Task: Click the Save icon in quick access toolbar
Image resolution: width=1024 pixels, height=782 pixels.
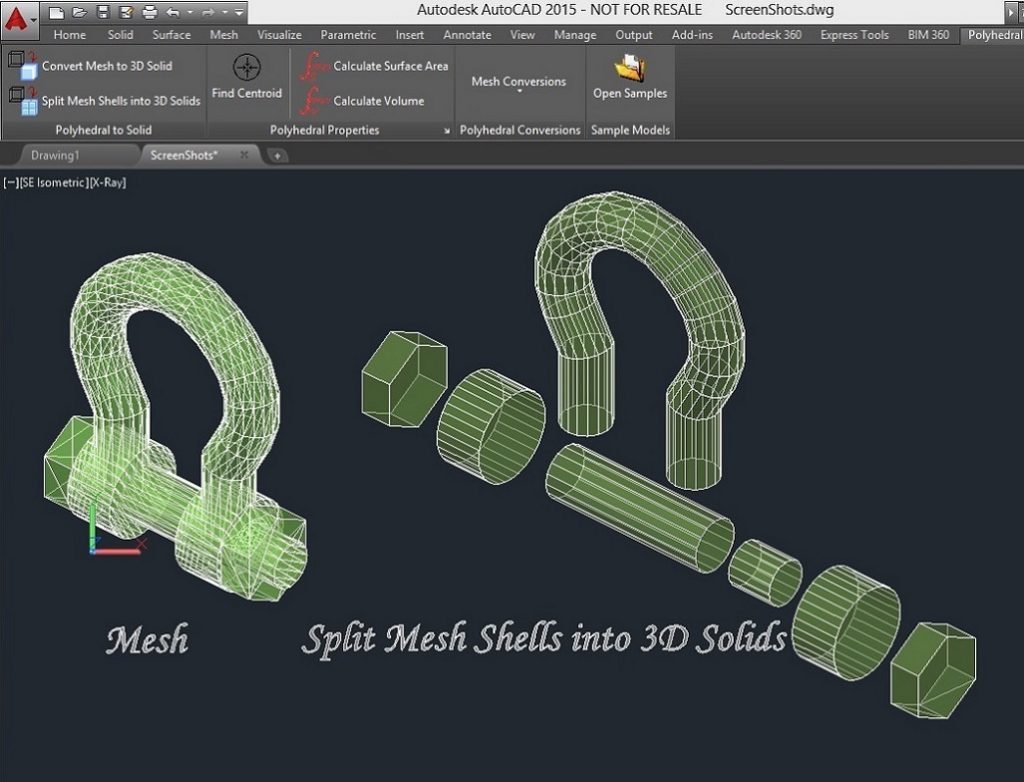Action: point(103,12)
